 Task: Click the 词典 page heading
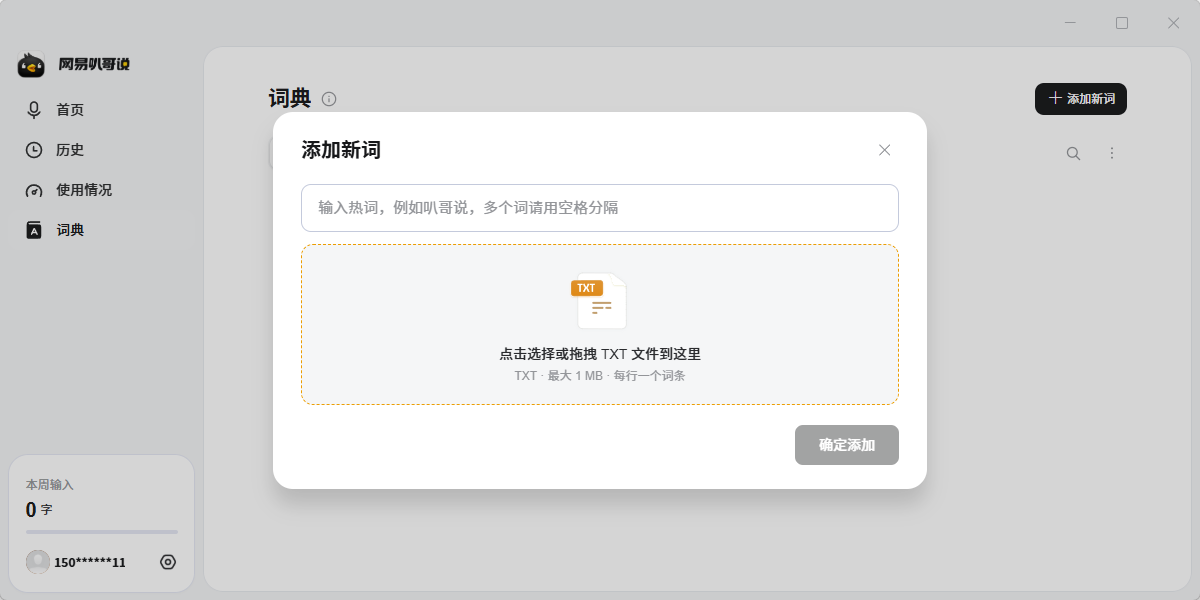290,98
